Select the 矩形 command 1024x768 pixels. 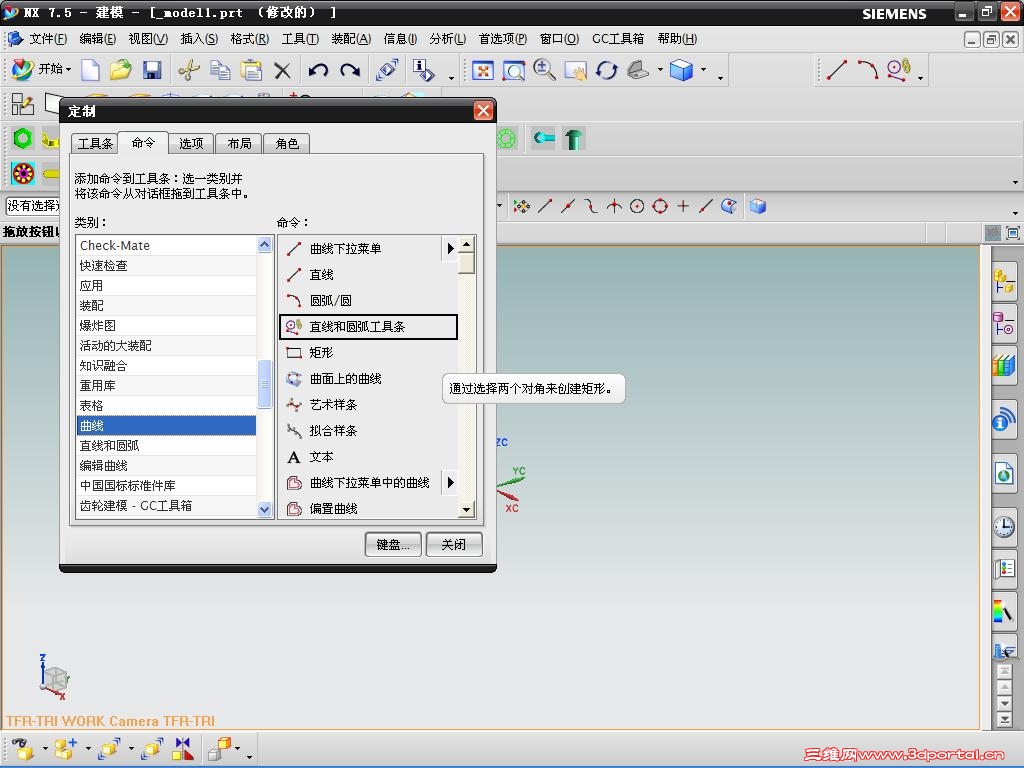[x=368, y=353]
